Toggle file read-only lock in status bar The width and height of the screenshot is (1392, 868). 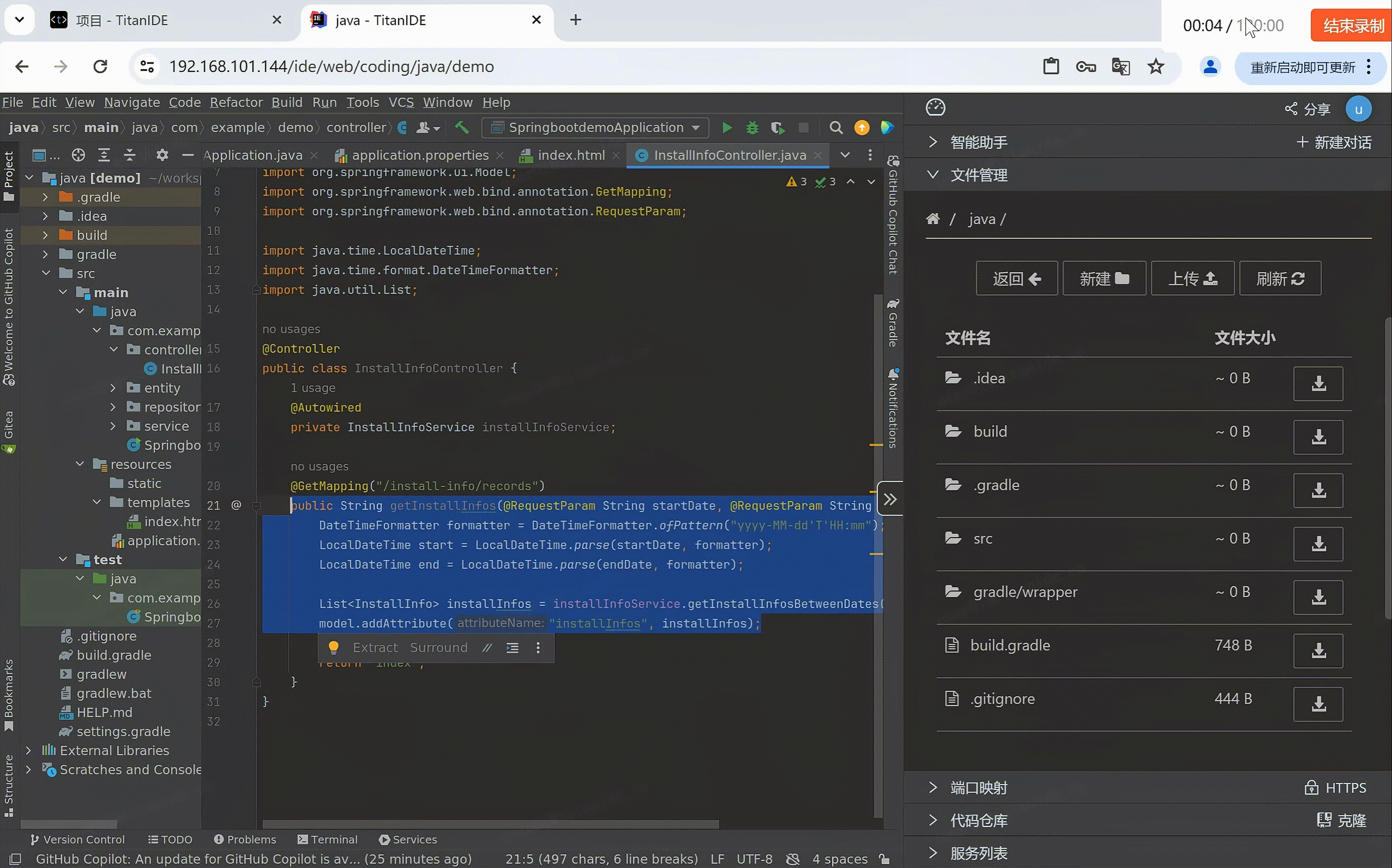pos(884,859)
